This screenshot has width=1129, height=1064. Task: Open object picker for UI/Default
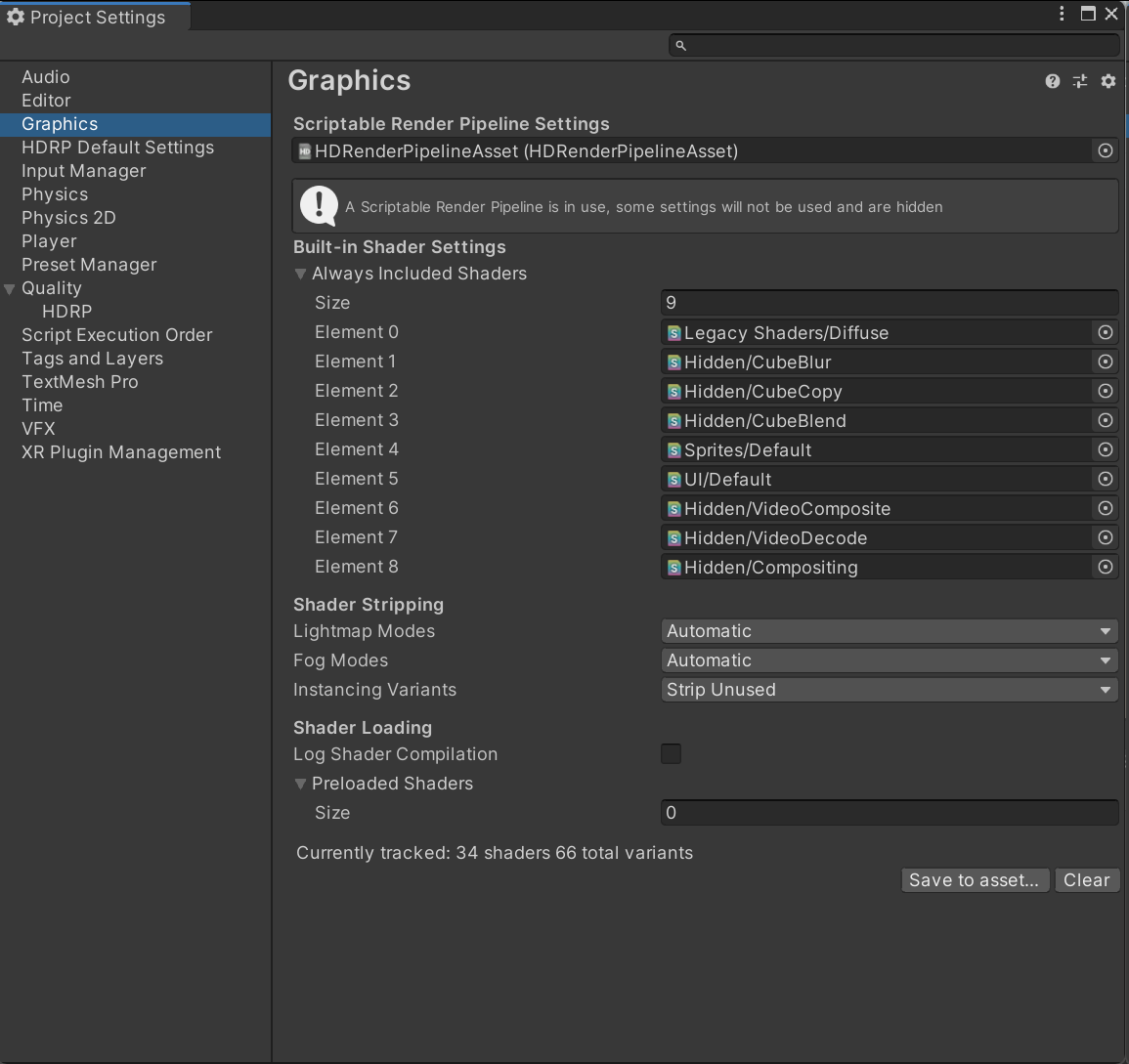(1106, 479)
